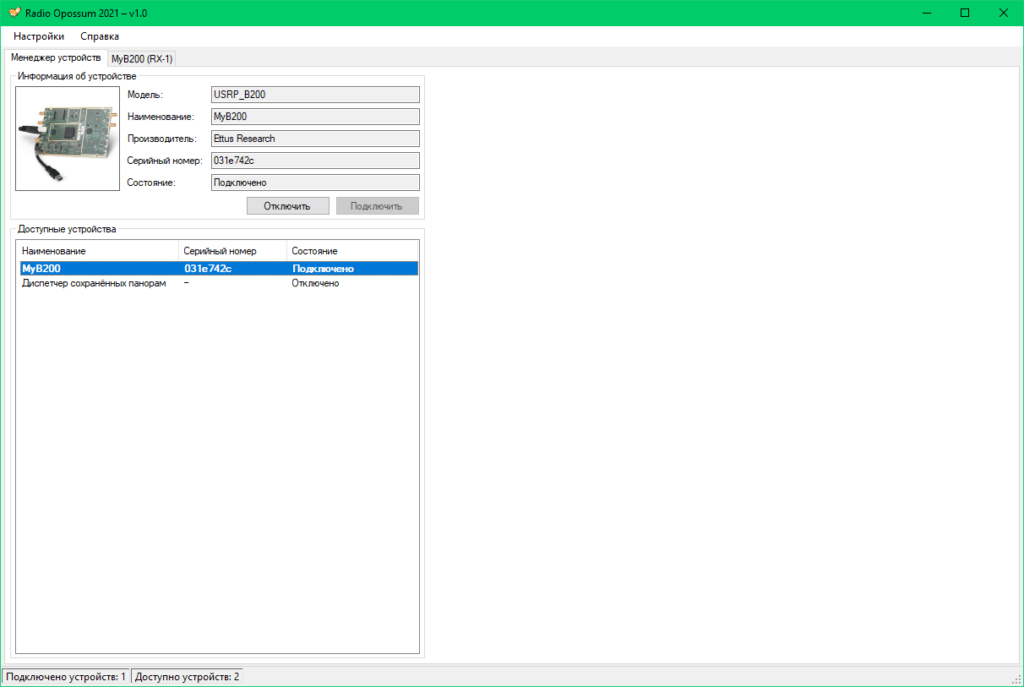Switch to the MyB200 (RX-1) tab
Image resolution: width=1024 pixels, height=687 pixels.
coord(142,59)
